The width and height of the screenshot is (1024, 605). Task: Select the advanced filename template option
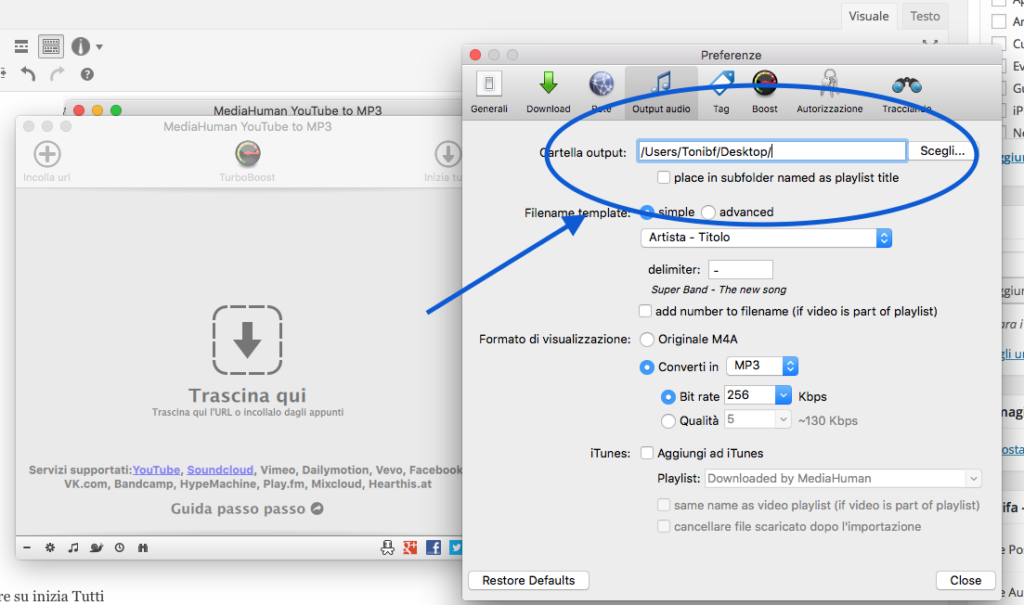[708, 212]
